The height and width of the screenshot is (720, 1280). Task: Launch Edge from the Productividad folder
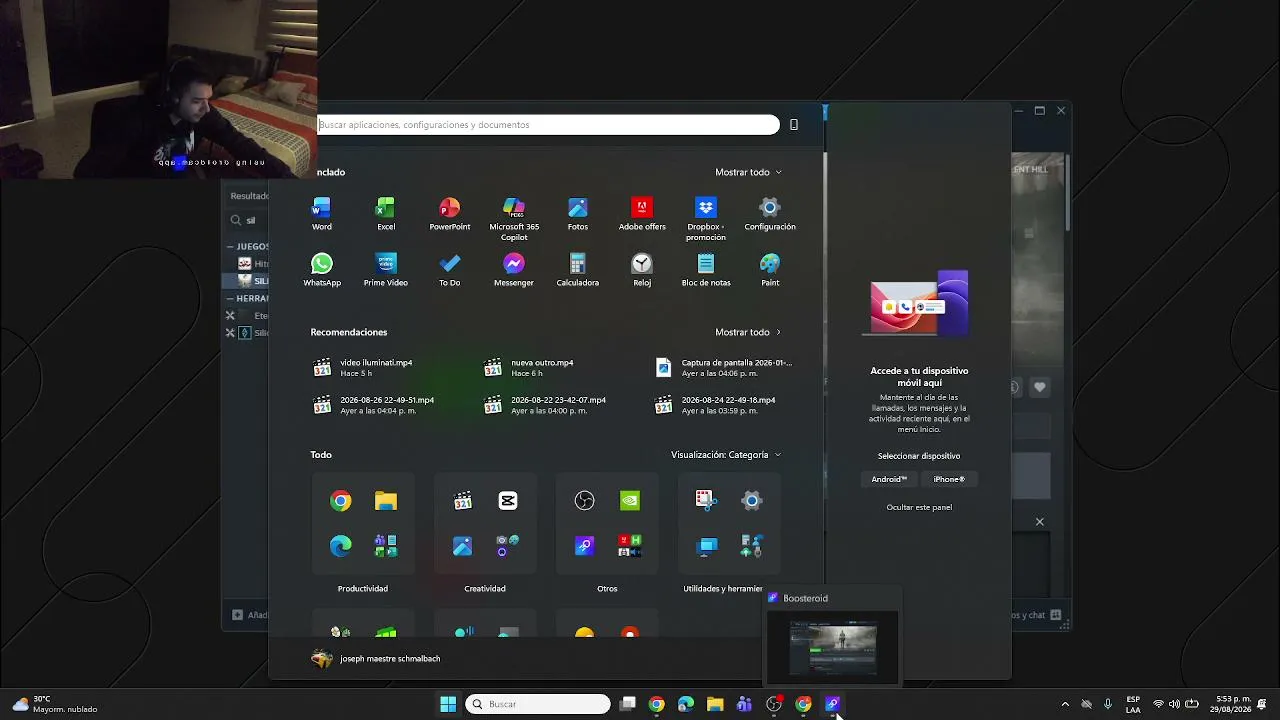[x=341, y=546]
